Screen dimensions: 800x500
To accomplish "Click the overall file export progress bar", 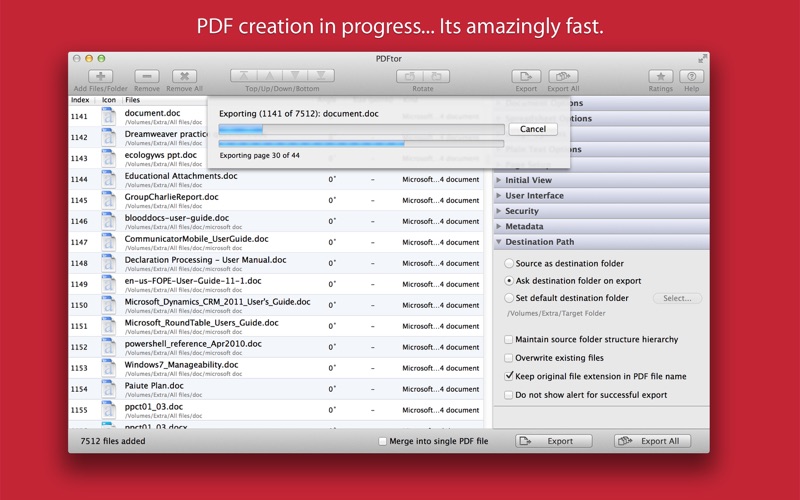I will 361,130.
